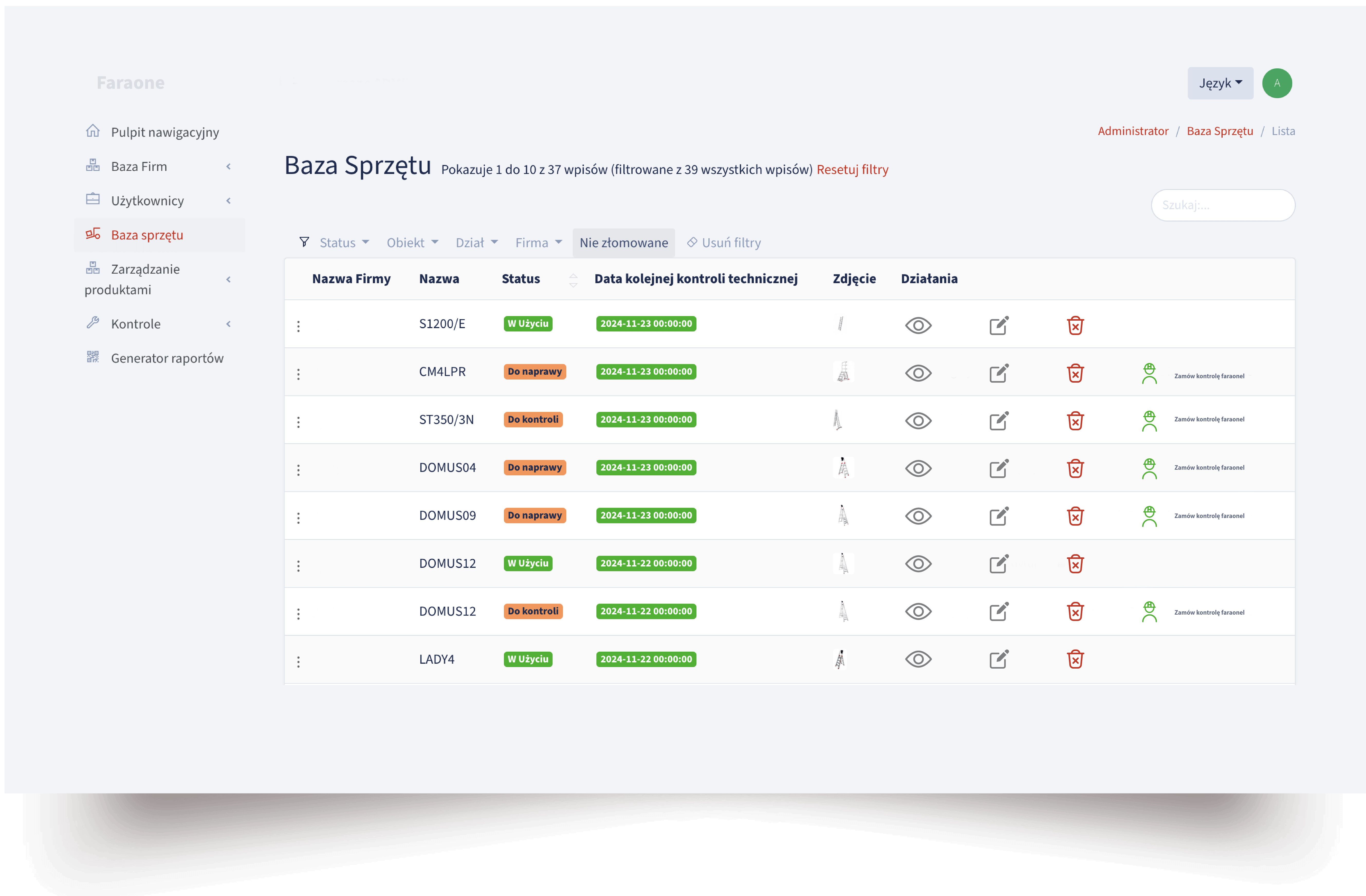This screenshot has height=896, width=1366.
Task: View details with eye icon for DOMUS09
Action: [918, 516]
